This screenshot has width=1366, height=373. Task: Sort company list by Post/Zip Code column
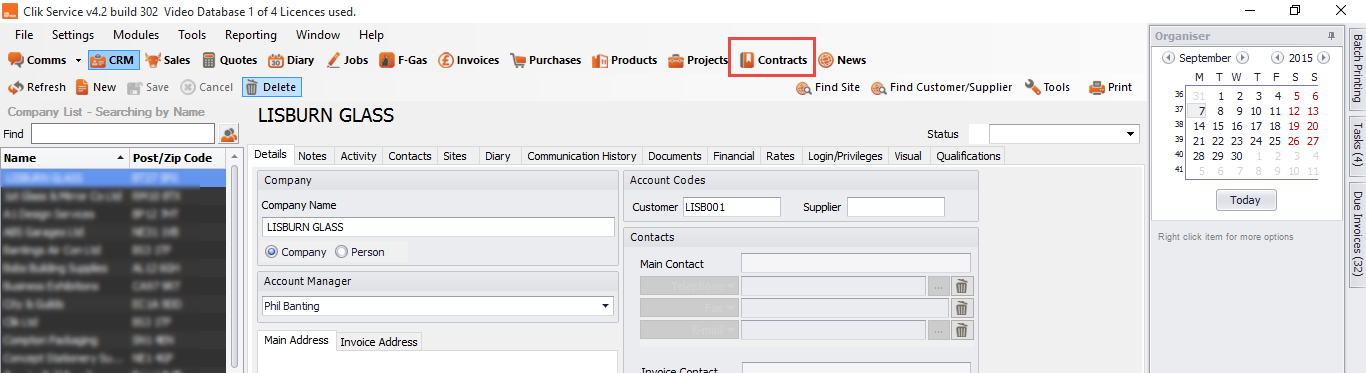coord(178,158)
